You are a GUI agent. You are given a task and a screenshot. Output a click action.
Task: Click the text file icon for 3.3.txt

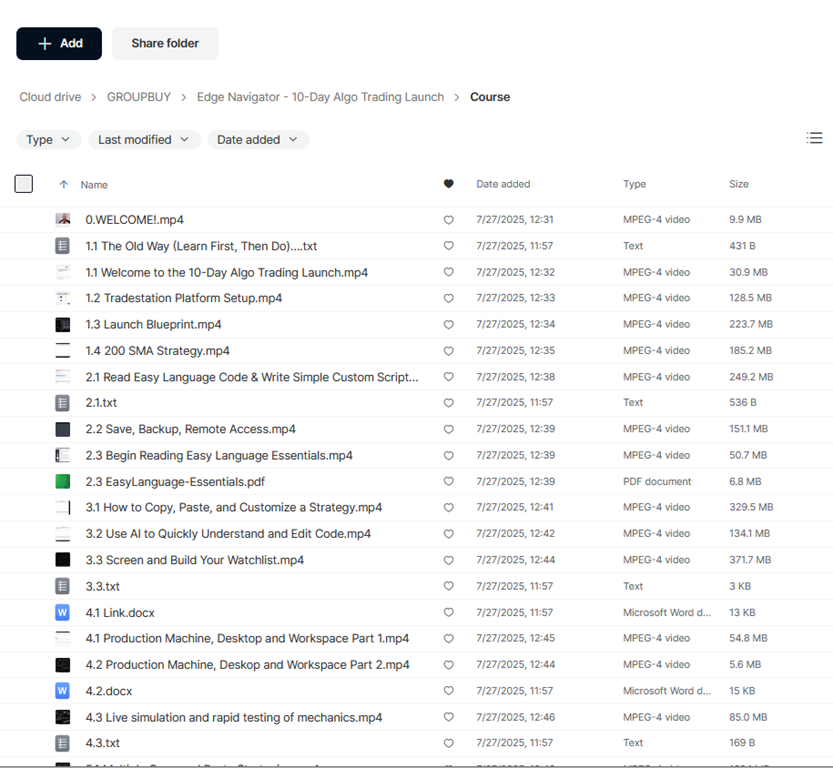[x=63, y=586]
